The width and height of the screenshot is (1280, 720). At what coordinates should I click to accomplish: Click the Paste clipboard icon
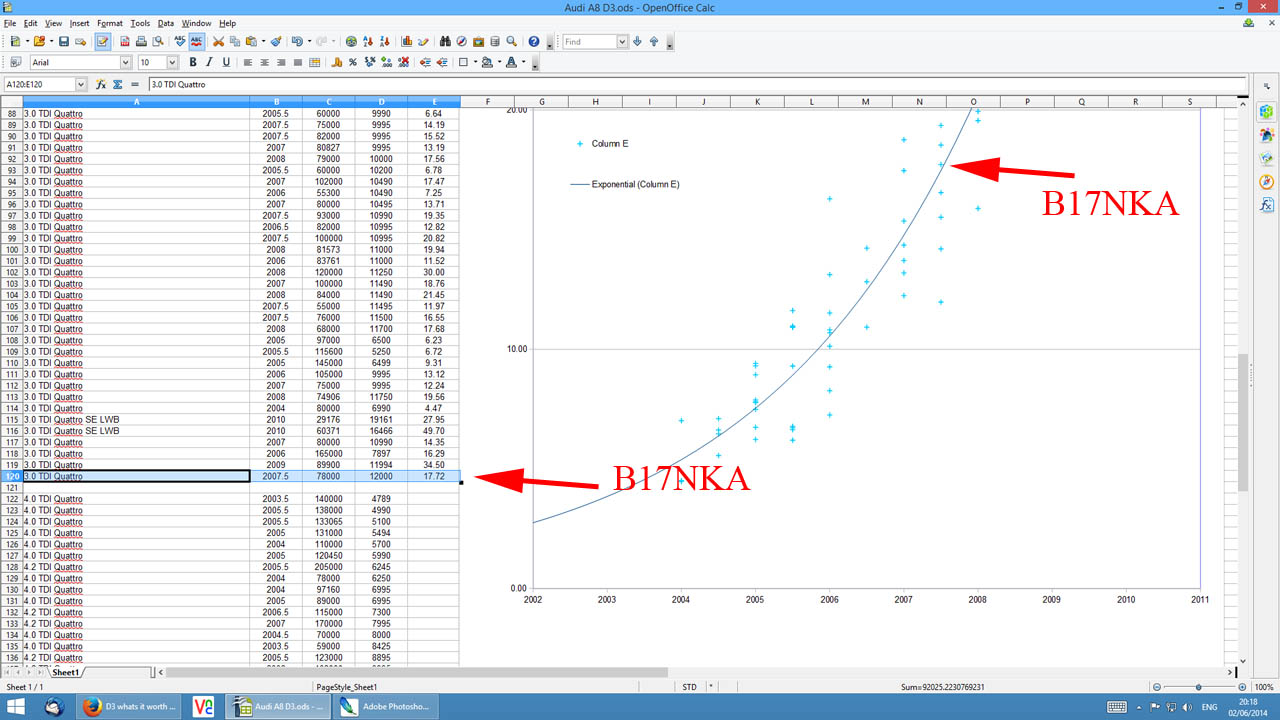point(250,42)
